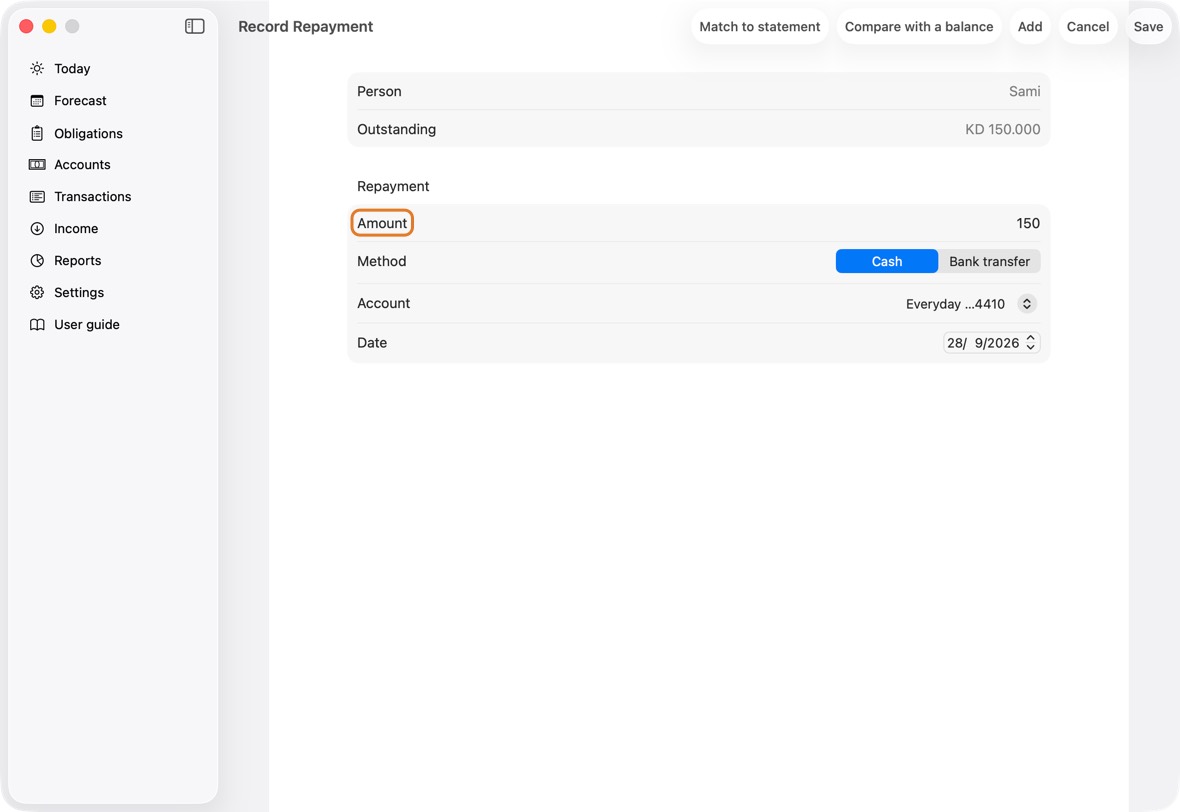Open the User guide
This screenshot has height=812, width=1180.
pos(87,324)
